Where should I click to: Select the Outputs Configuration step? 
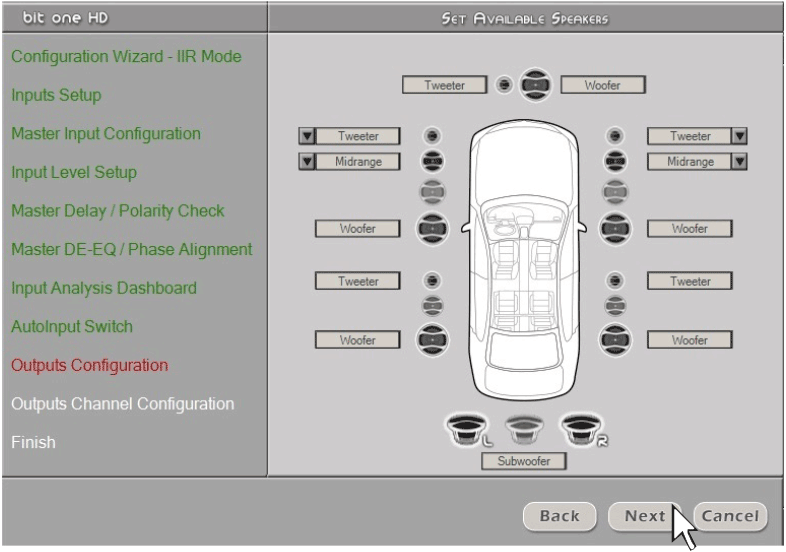point(89,365)
